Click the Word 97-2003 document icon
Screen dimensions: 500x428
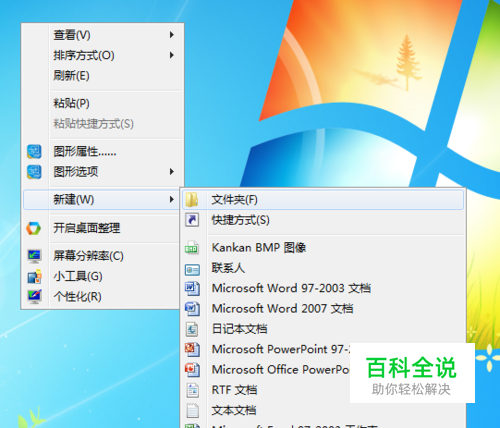[192, 289]
